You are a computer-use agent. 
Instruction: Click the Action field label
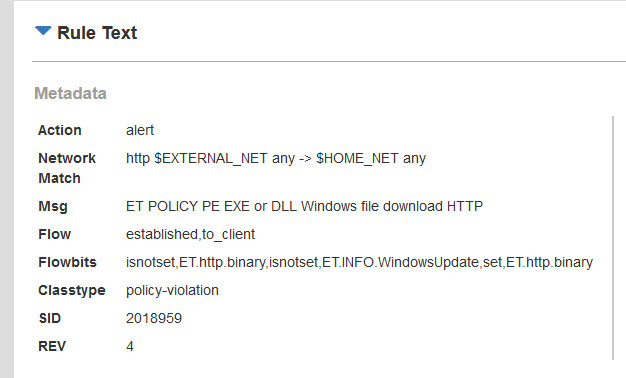(x=59, y=130)
